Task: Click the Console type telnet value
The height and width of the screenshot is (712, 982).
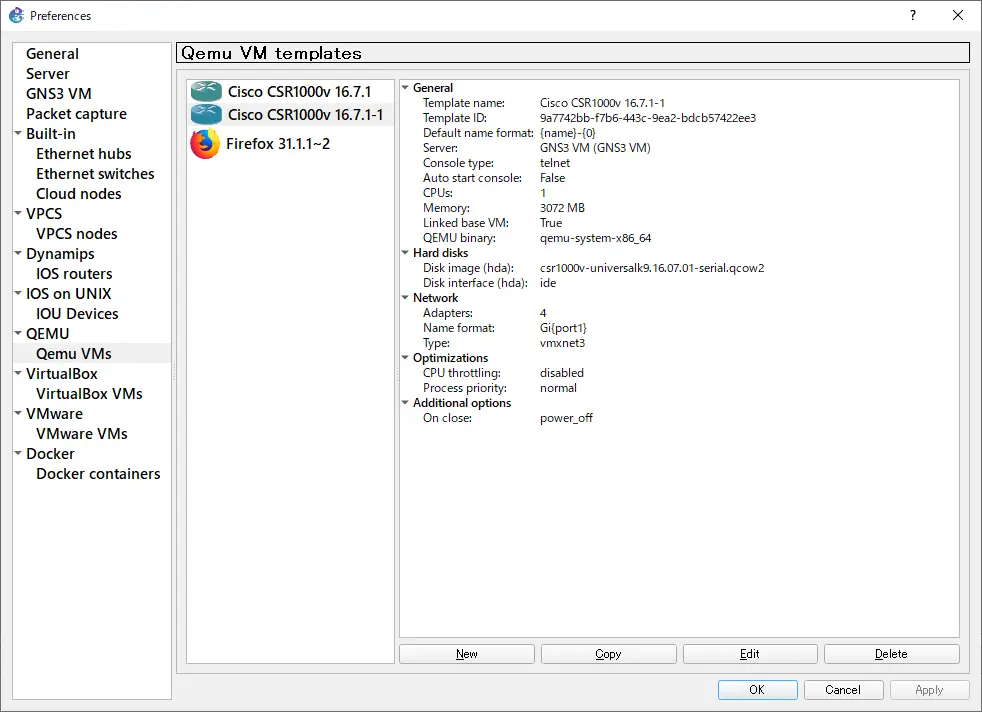Action: pos(555,163)
